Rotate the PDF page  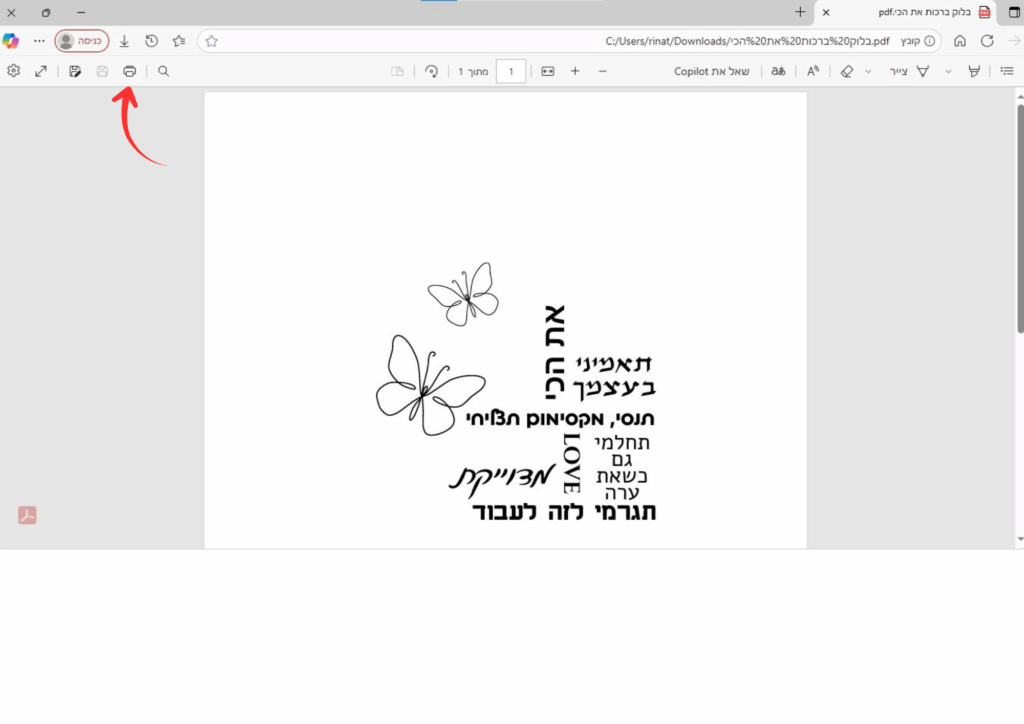click(x=431, y=71)
